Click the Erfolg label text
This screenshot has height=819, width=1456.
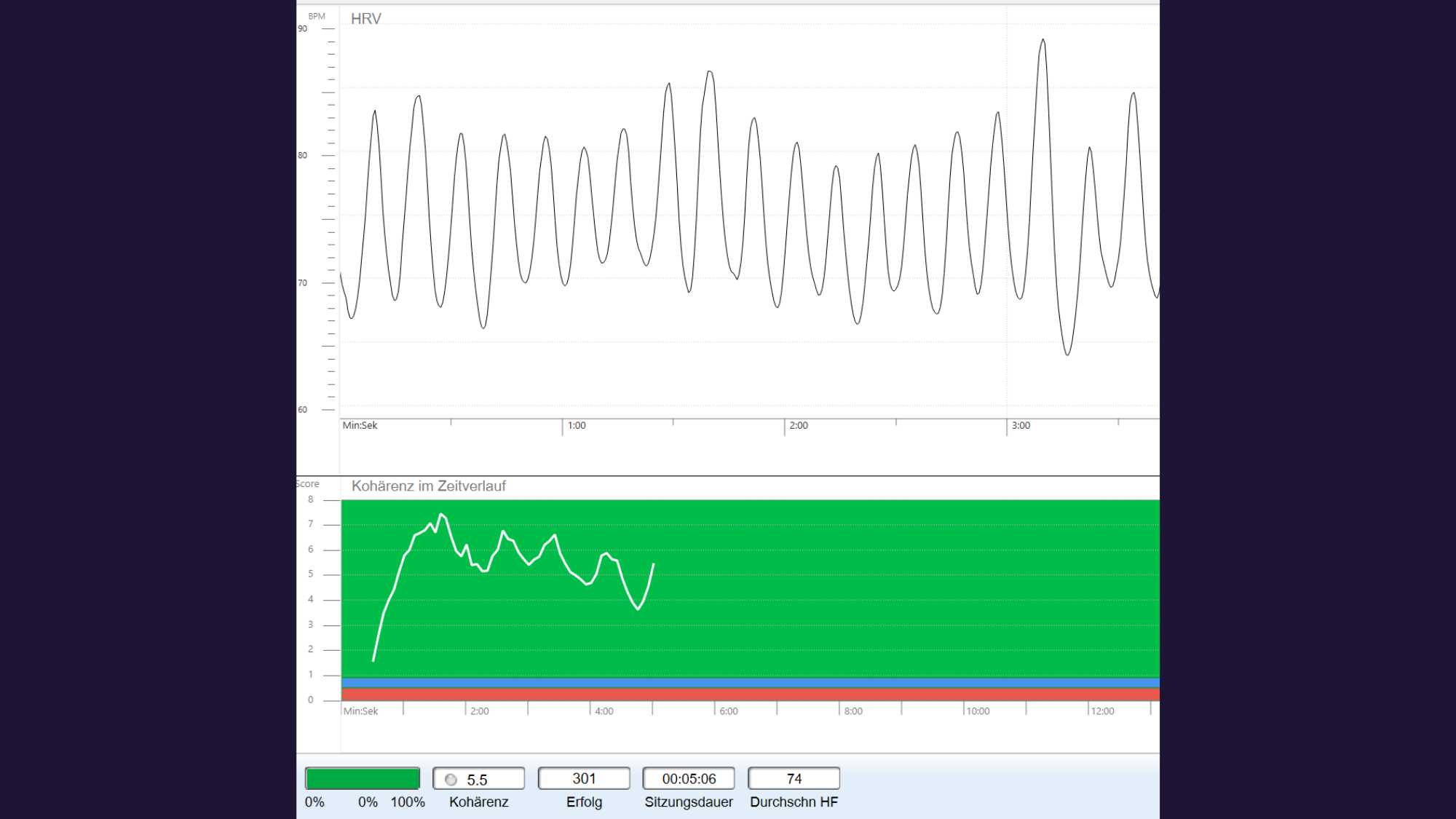point(584,802)
